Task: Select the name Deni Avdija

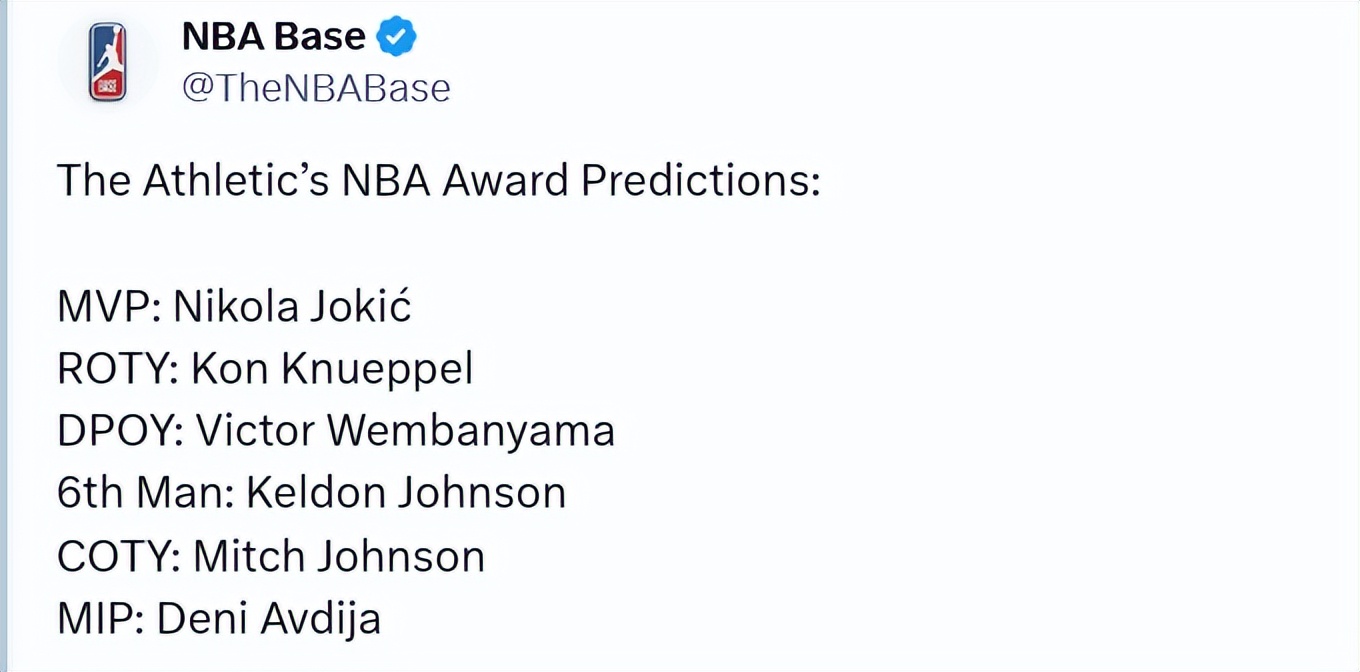Action: pos(270,618)
